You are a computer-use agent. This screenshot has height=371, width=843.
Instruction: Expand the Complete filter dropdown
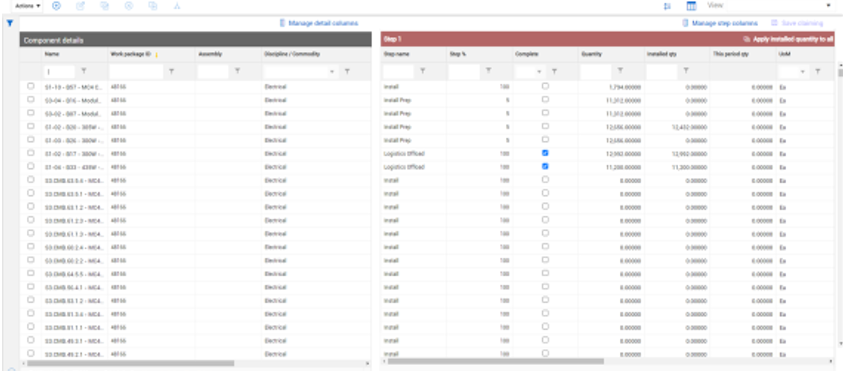click(539, 71)
